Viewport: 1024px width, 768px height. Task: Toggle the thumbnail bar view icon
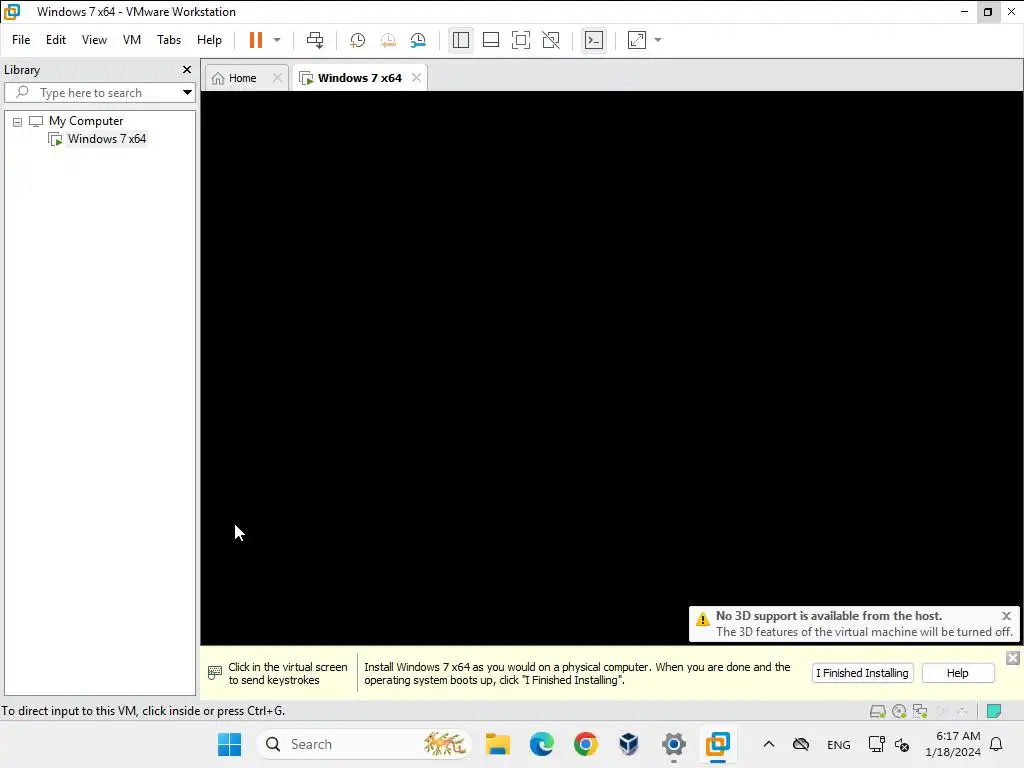pos(490,40)
